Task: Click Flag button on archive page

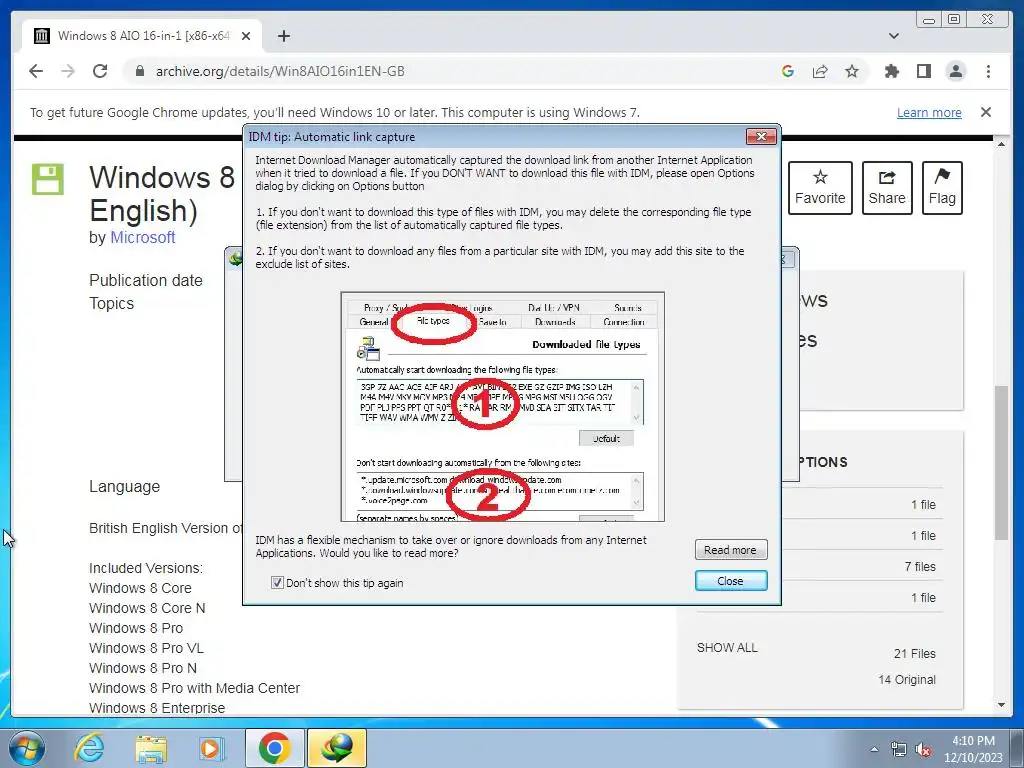Action: click(x=942, y=188)
